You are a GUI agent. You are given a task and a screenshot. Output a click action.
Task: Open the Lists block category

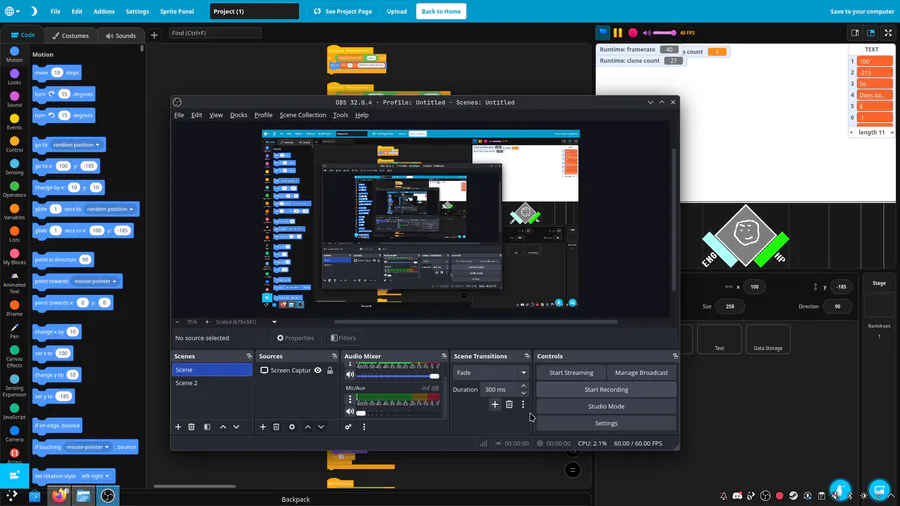[x=14, y=234]
